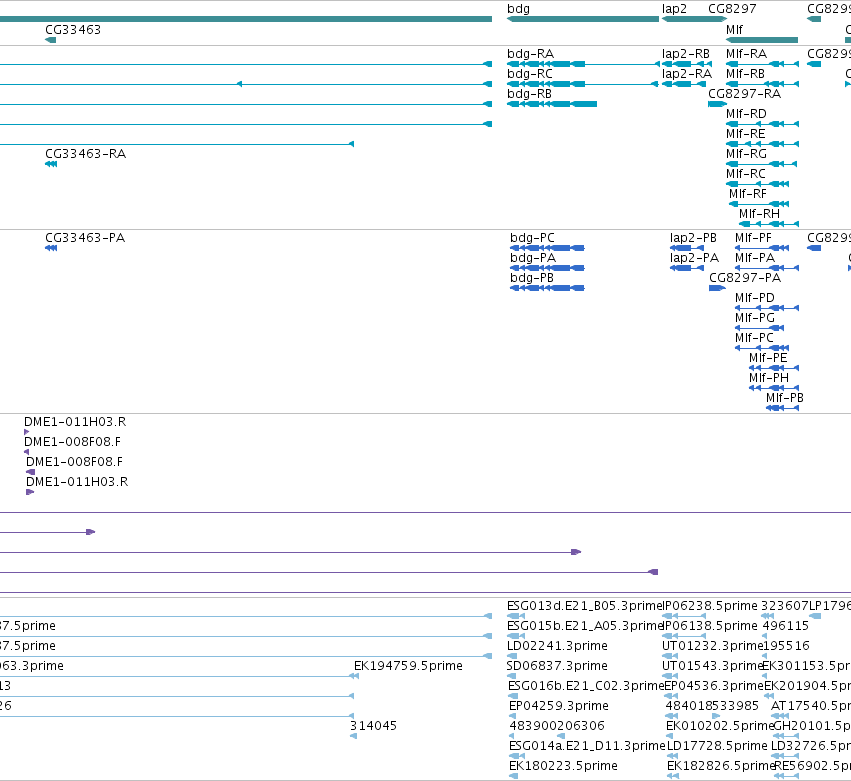This screenshot has width=851, height=781.
Task: Open EST UT01543.3prime
Action: (x=713, y=666)
